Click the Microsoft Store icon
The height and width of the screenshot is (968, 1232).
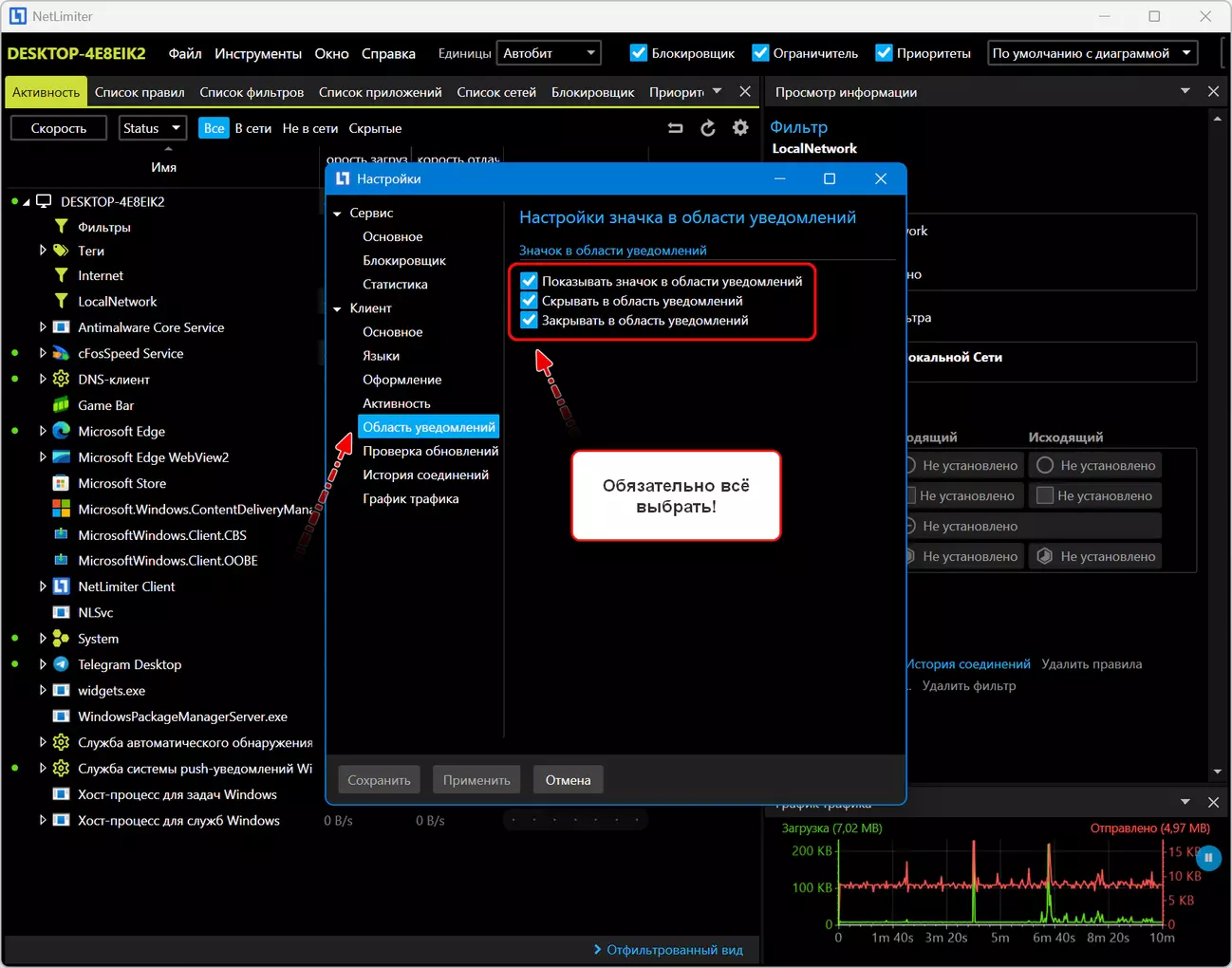62,483
